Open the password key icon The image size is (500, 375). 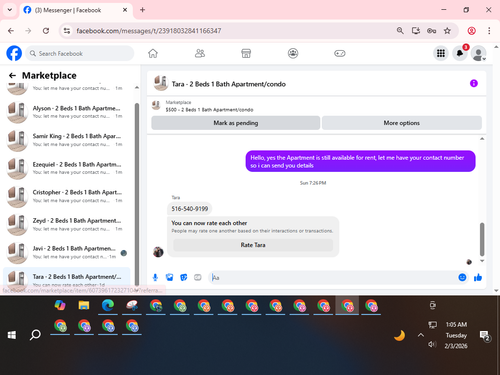point(432,31)
